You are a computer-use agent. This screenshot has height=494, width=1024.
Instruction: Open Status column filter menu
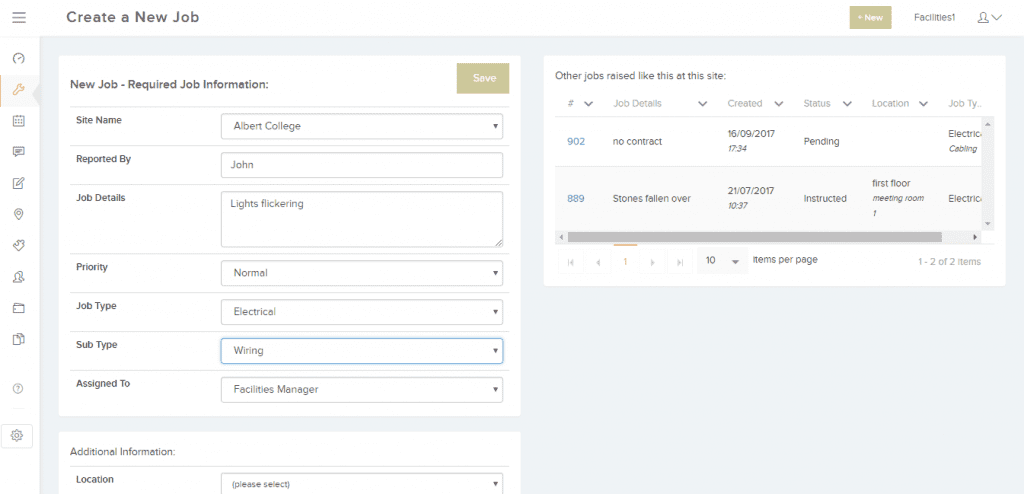click(847, 103)
